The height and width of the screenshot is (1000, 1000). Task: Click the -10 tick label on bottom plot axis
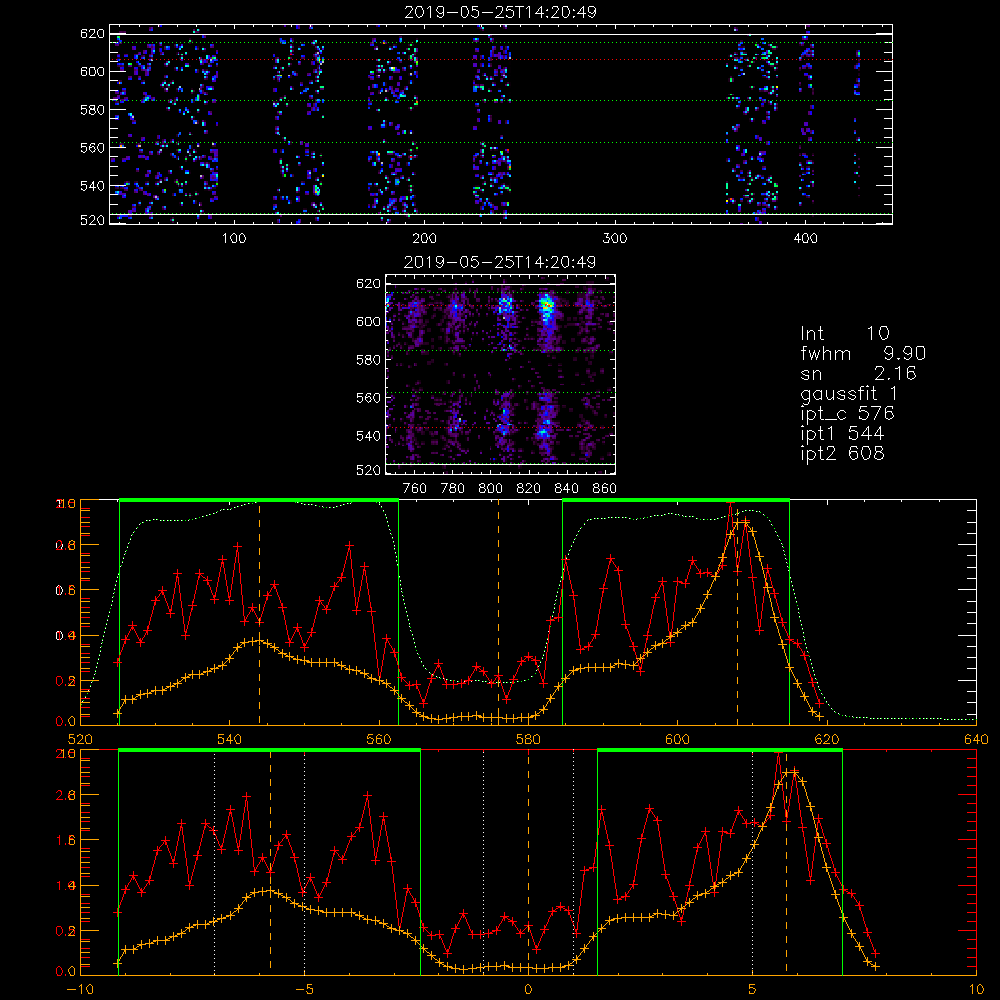tap(80, 990)
